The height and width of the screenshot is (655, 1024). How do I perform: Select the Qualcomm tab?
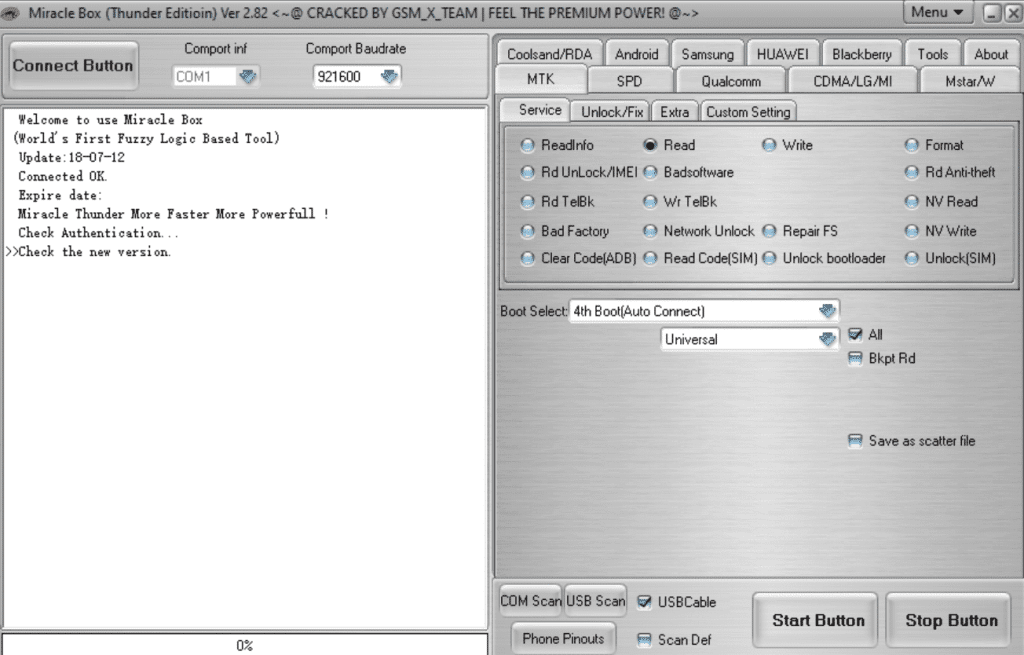coord(731,81)
